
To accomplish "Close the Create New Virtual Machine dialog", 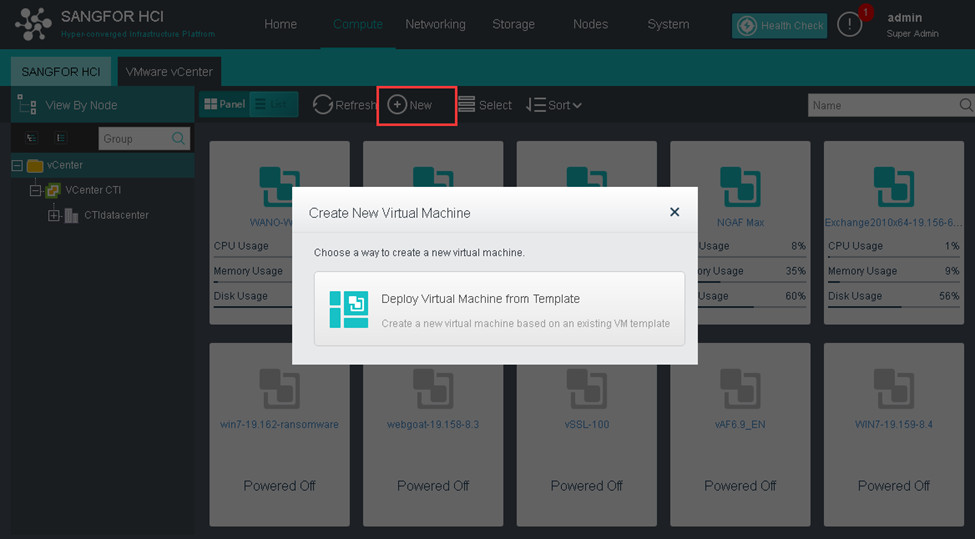I will 674,212.
